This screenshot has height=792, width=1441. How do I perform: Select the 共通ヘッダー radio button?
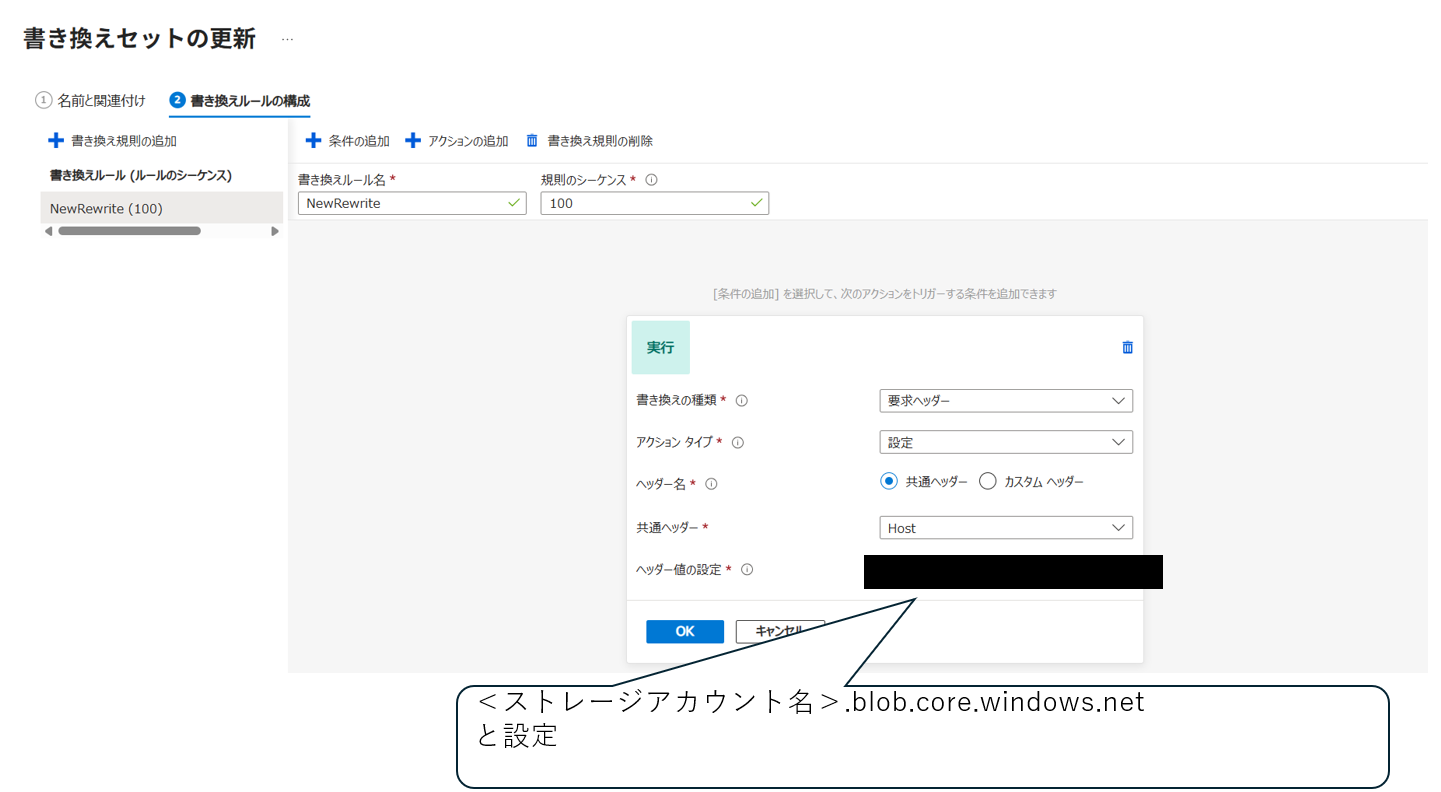[x=889, y=481]
